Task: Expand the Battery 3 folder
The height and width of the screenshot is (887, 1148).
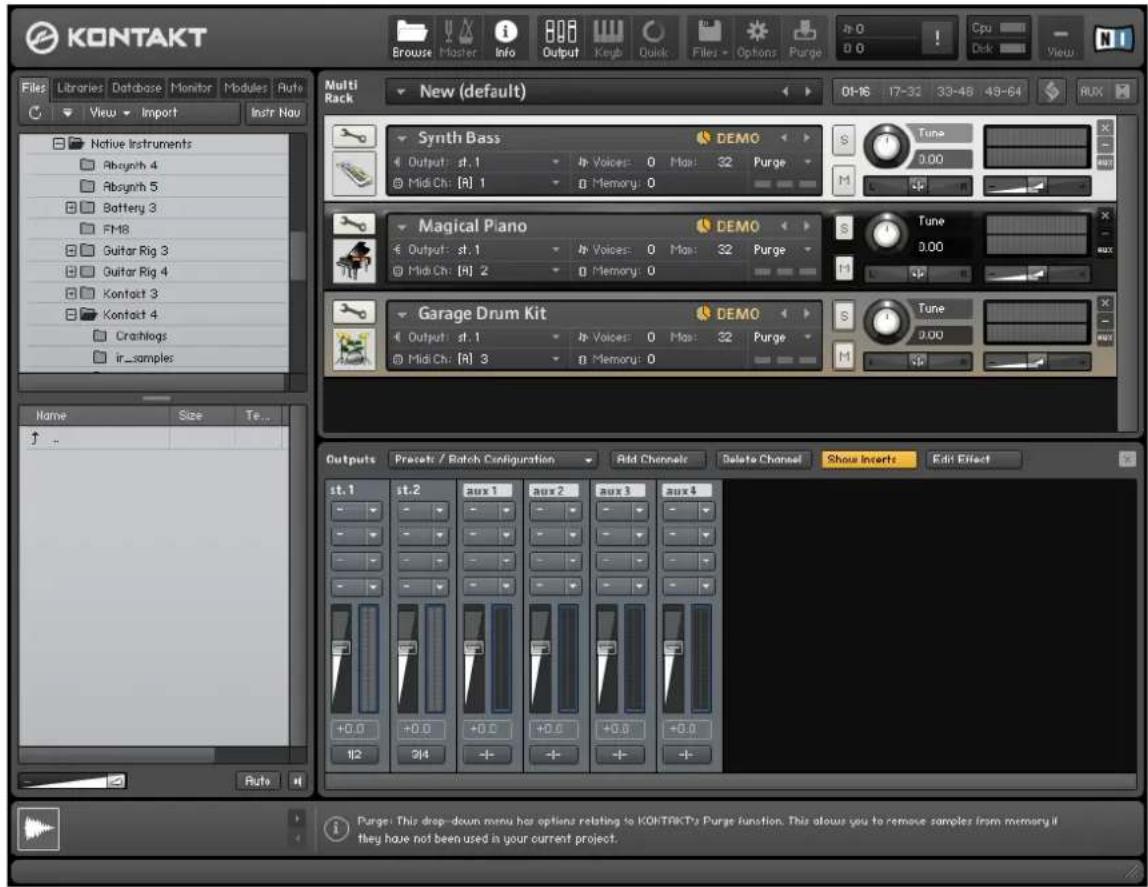Action: (71, 208)
